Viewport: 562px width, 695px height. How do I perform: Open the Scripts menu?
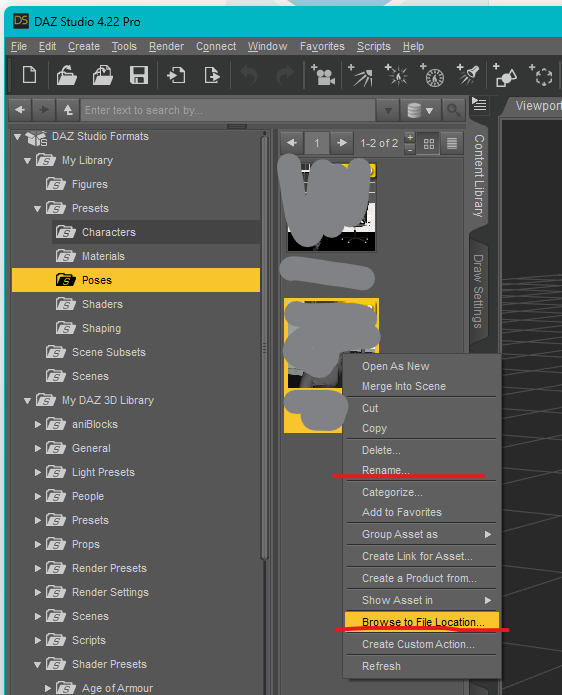[x=374, y=46]
